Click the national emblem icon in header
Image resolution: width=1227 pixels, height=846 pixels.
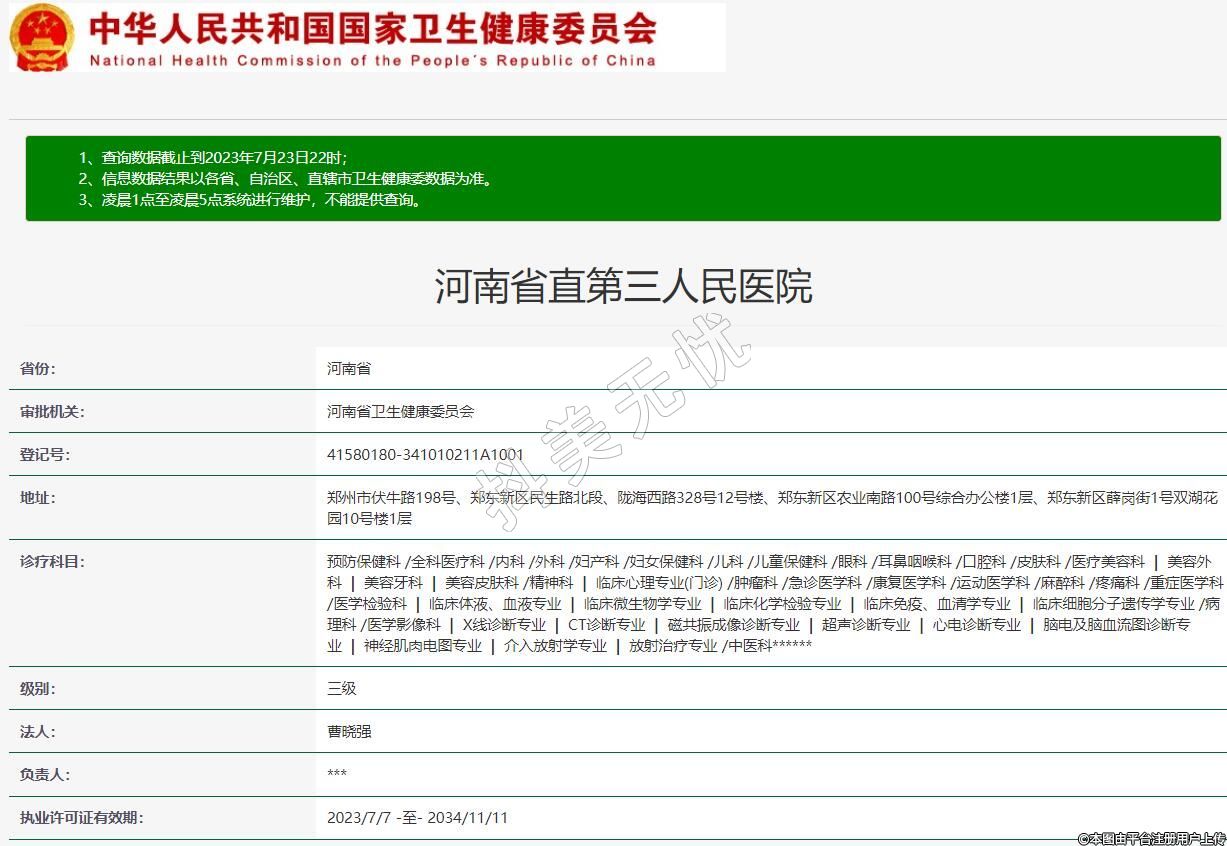coord(42,37)
